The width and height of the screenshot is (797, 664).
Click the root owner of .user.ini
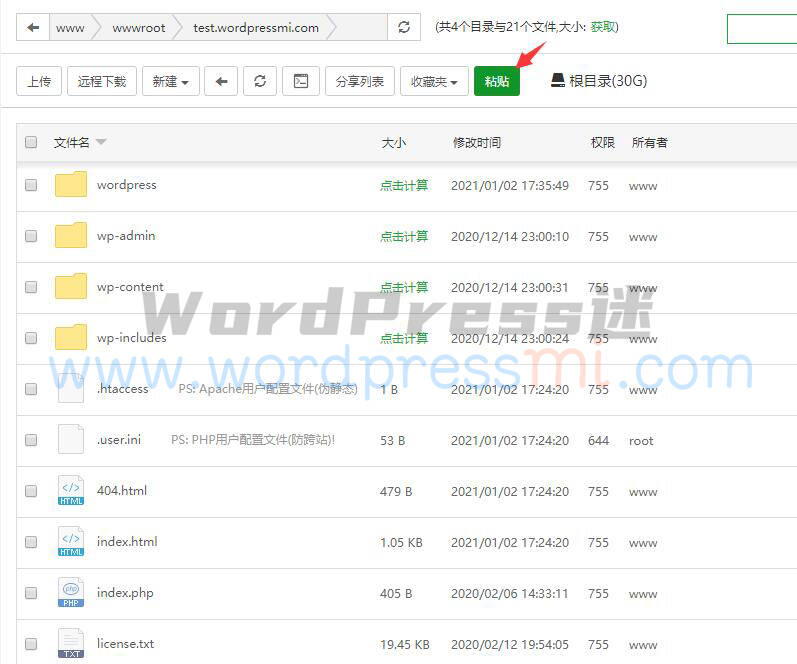click(641, 441)
